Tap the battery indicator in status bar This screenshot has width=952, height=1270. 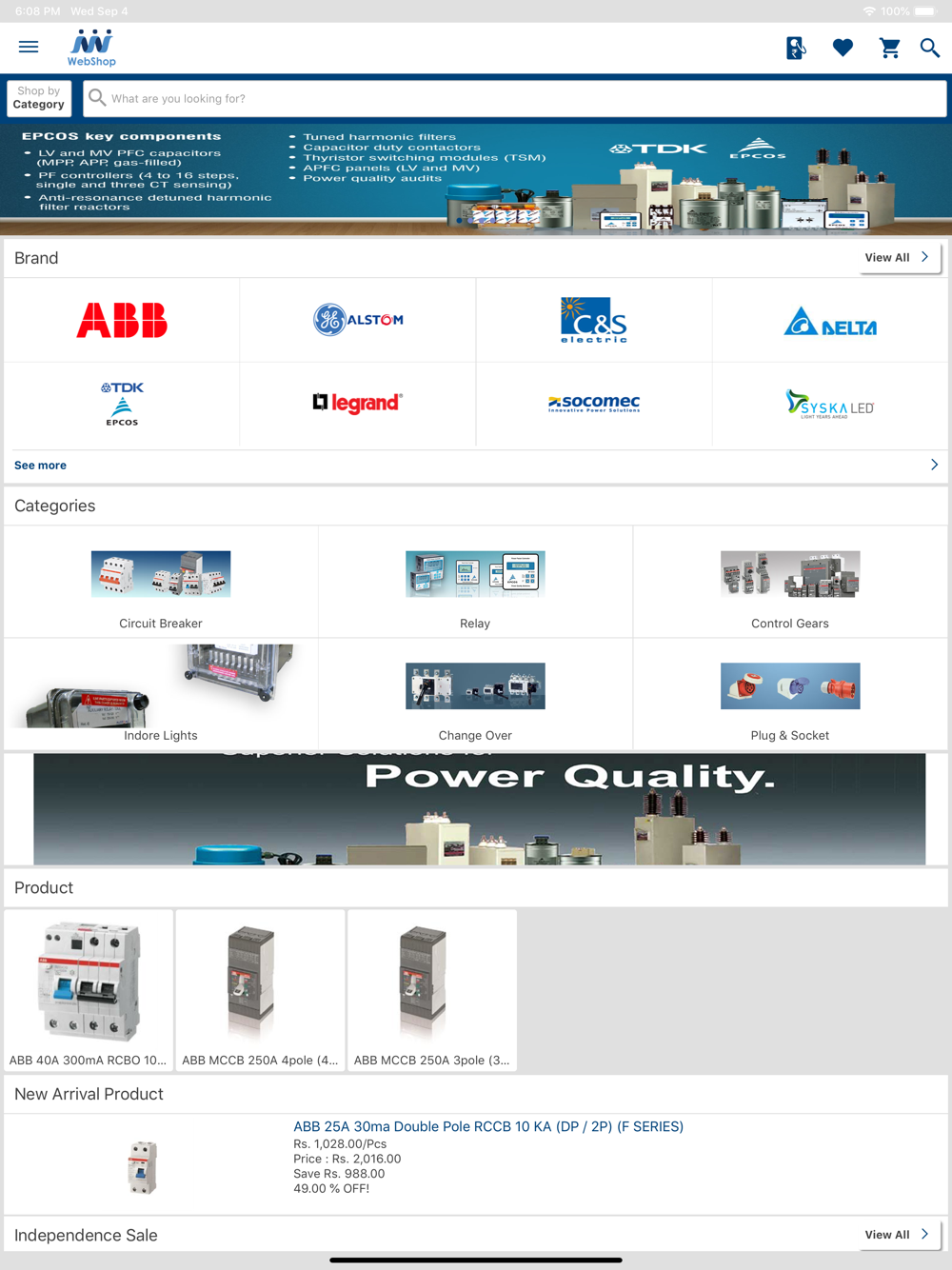925,11
